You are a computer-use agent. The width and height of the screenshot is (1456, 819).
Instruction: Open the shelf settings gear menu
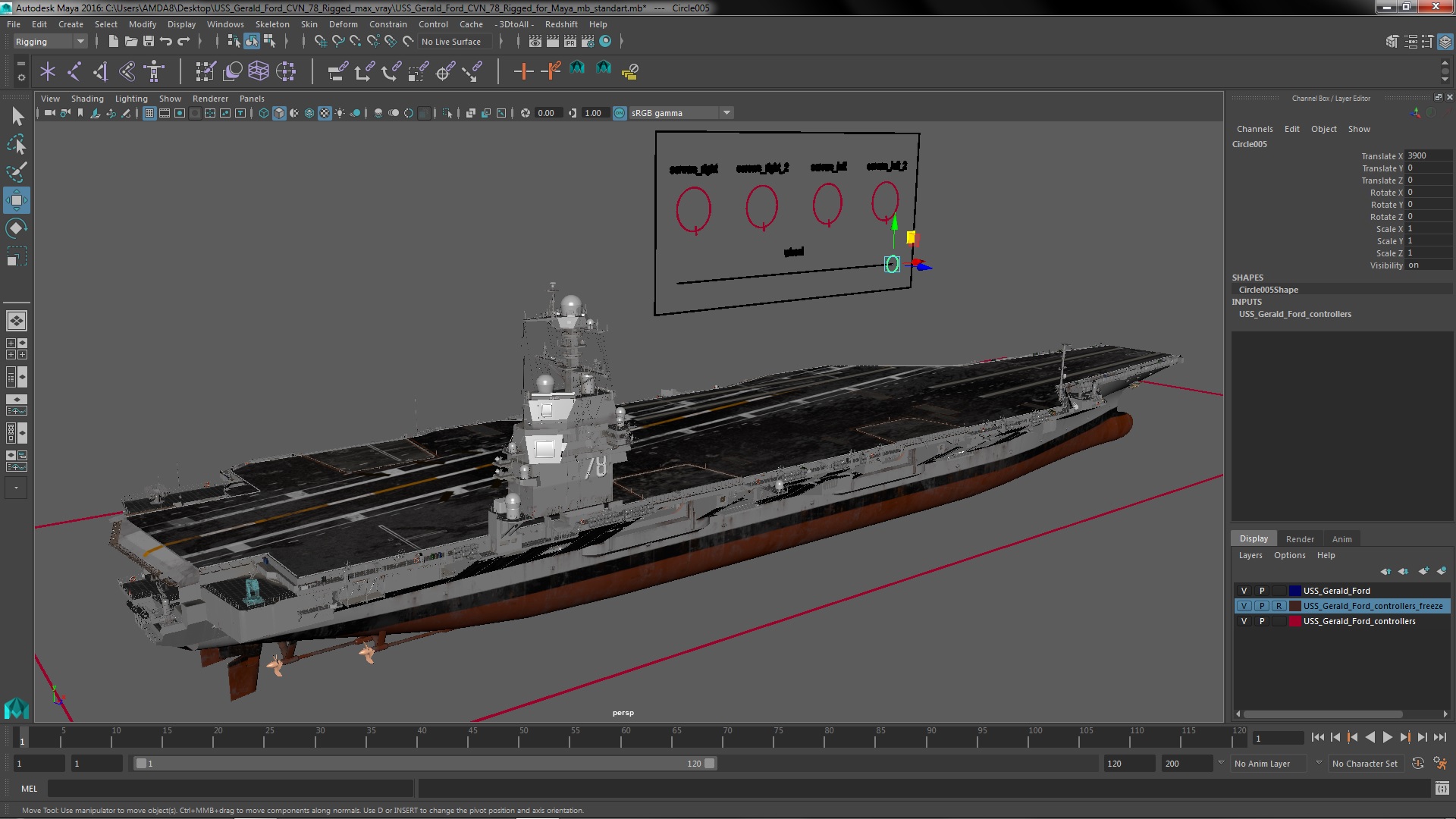point(21,77)
